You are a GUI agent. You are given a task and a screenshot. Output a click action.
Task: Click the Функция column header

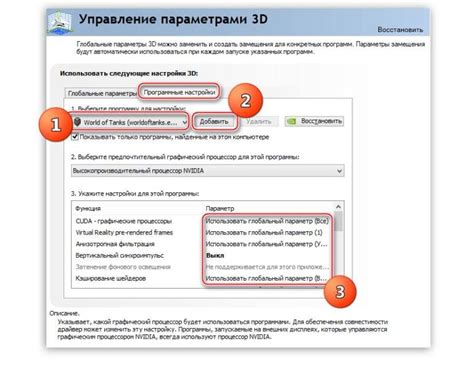pos(88,208)
